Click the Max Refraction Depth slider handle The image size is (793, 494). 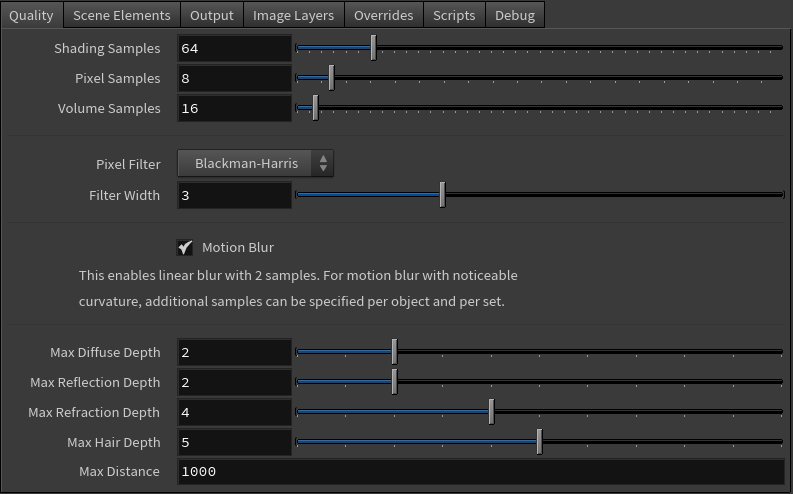click(x=491, y=412)
